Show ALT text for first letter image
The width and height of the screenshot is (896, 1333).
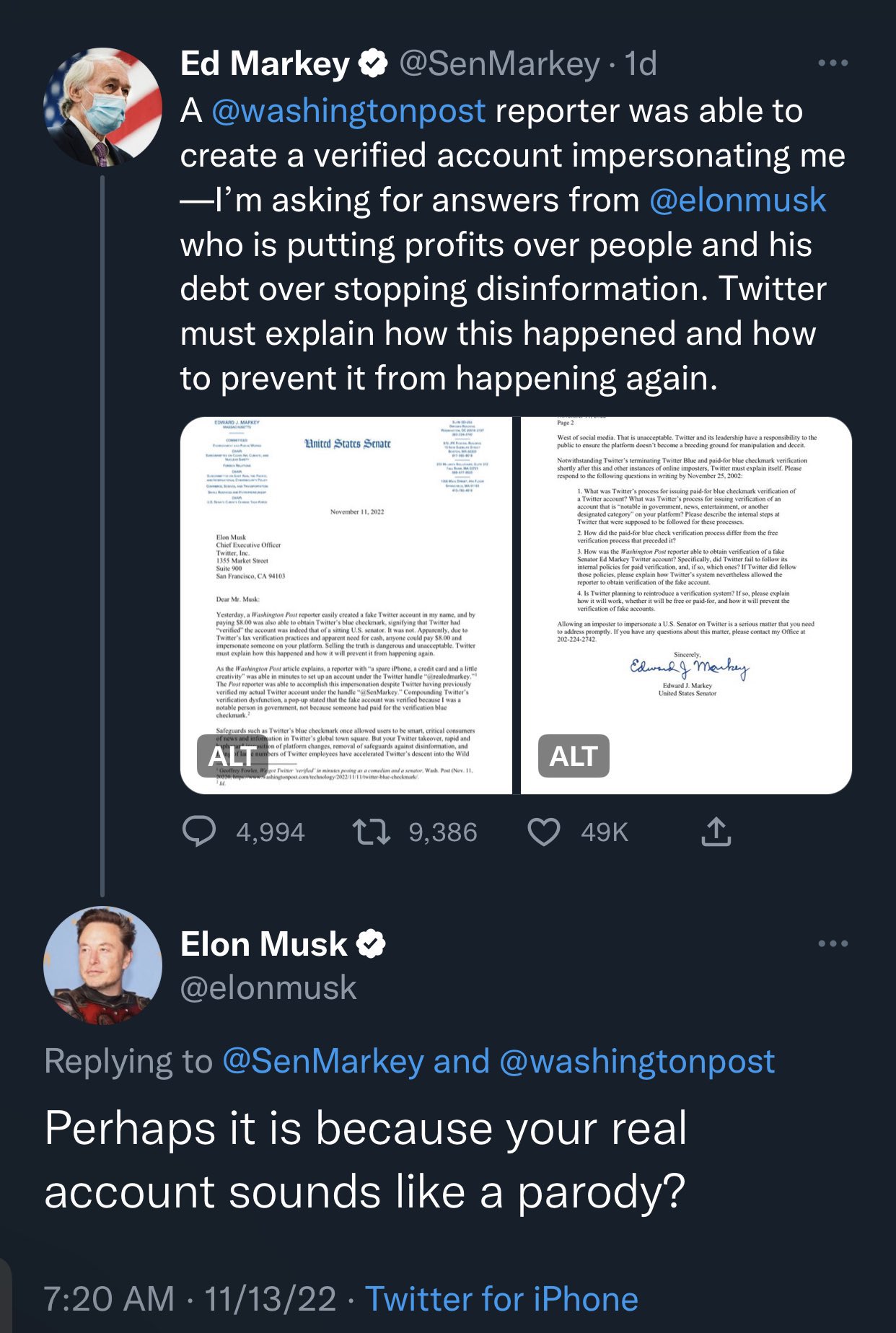(x=232, y=756)
